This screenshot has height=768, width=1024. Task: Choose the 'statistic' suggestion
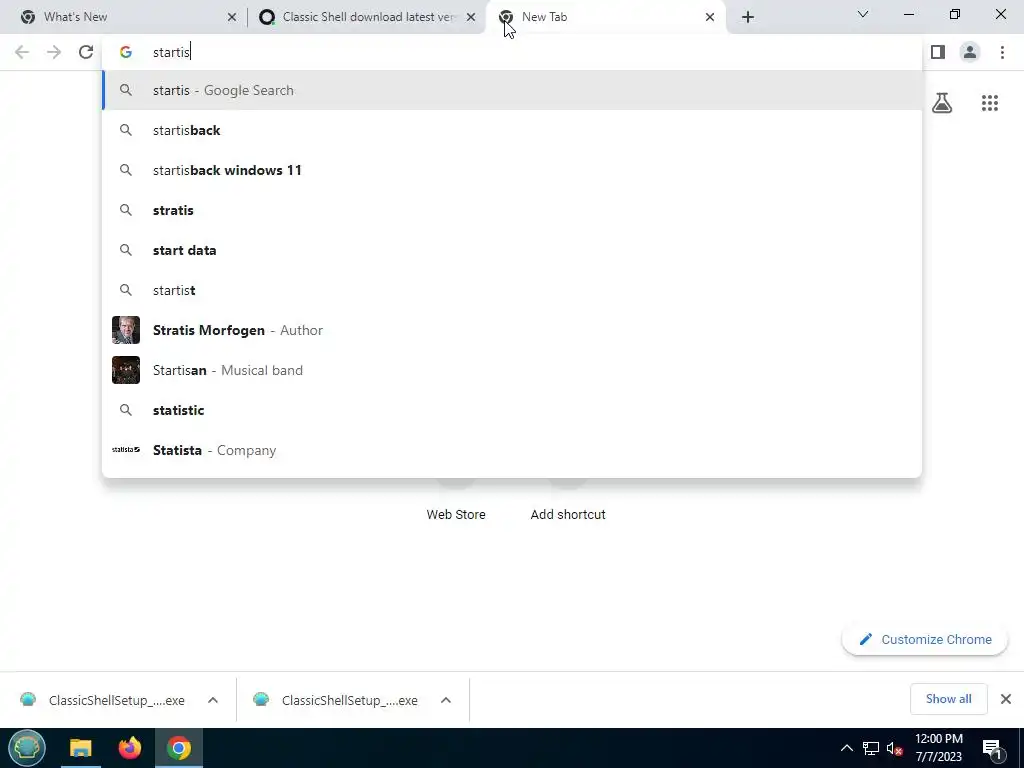coord(512,410)
